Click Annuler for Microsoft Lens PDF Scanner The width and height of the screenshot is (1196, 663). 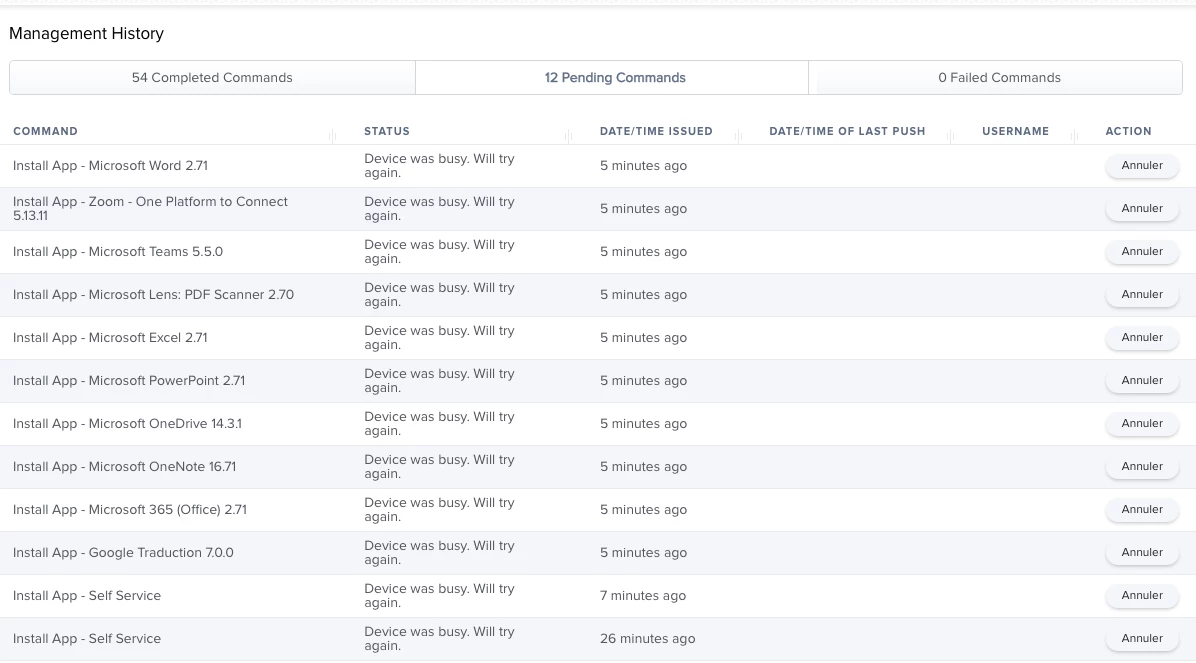point(1142,294)
